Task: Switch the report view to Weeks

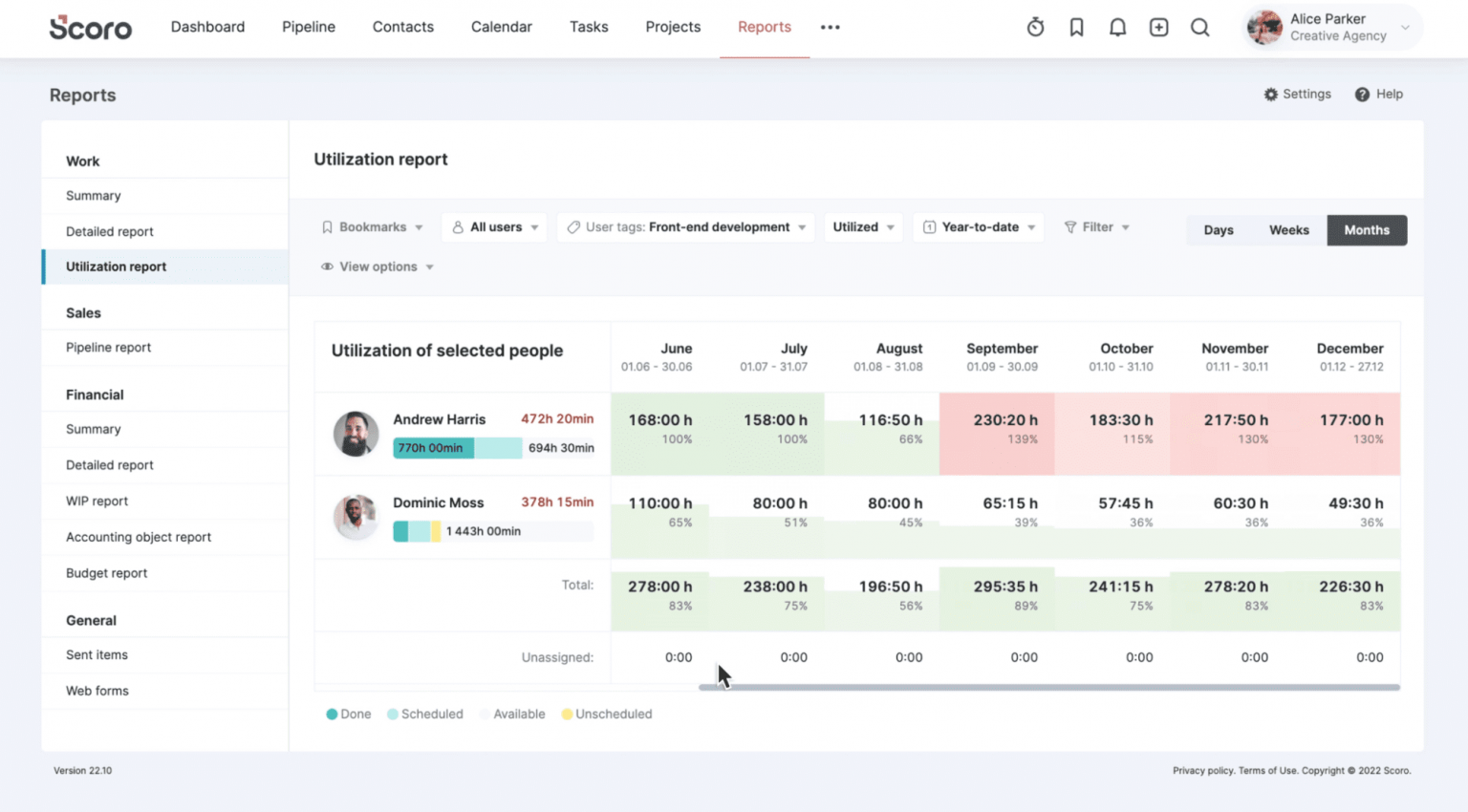Action: pyautogui.click(x=1288, y=229)
